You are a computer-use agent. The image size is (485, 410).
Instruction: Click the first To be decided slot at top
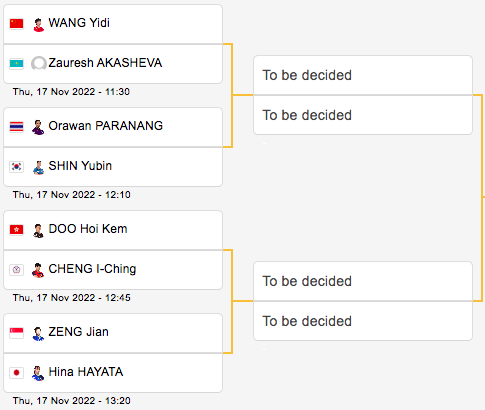pos(363,75)
